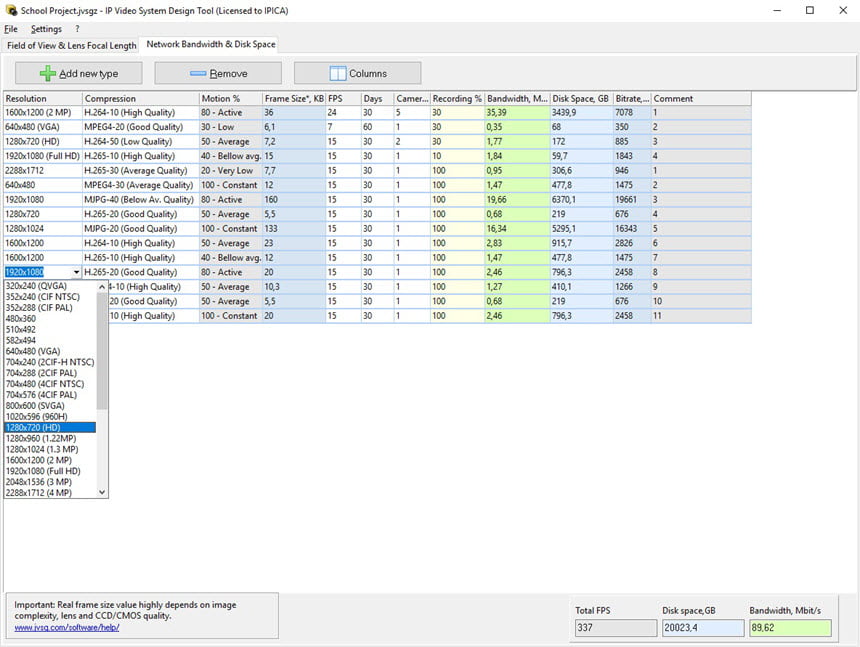Sort by Compression column header
The height and width of the screenshot is (647, 860).
pyautogui.click(x=140, y=99)
